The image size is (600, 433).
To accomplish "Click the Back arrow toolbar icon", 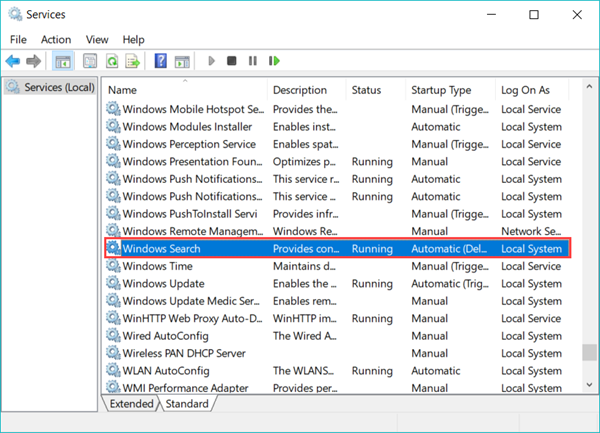I will (x=13, y=61).
